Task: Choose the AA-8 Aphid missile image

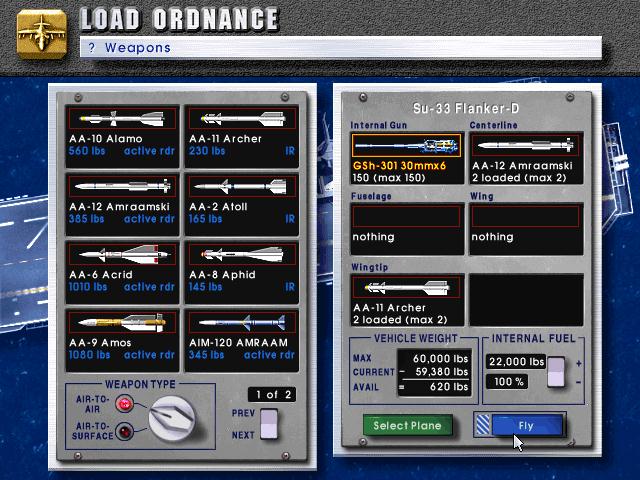Action: 242,255
